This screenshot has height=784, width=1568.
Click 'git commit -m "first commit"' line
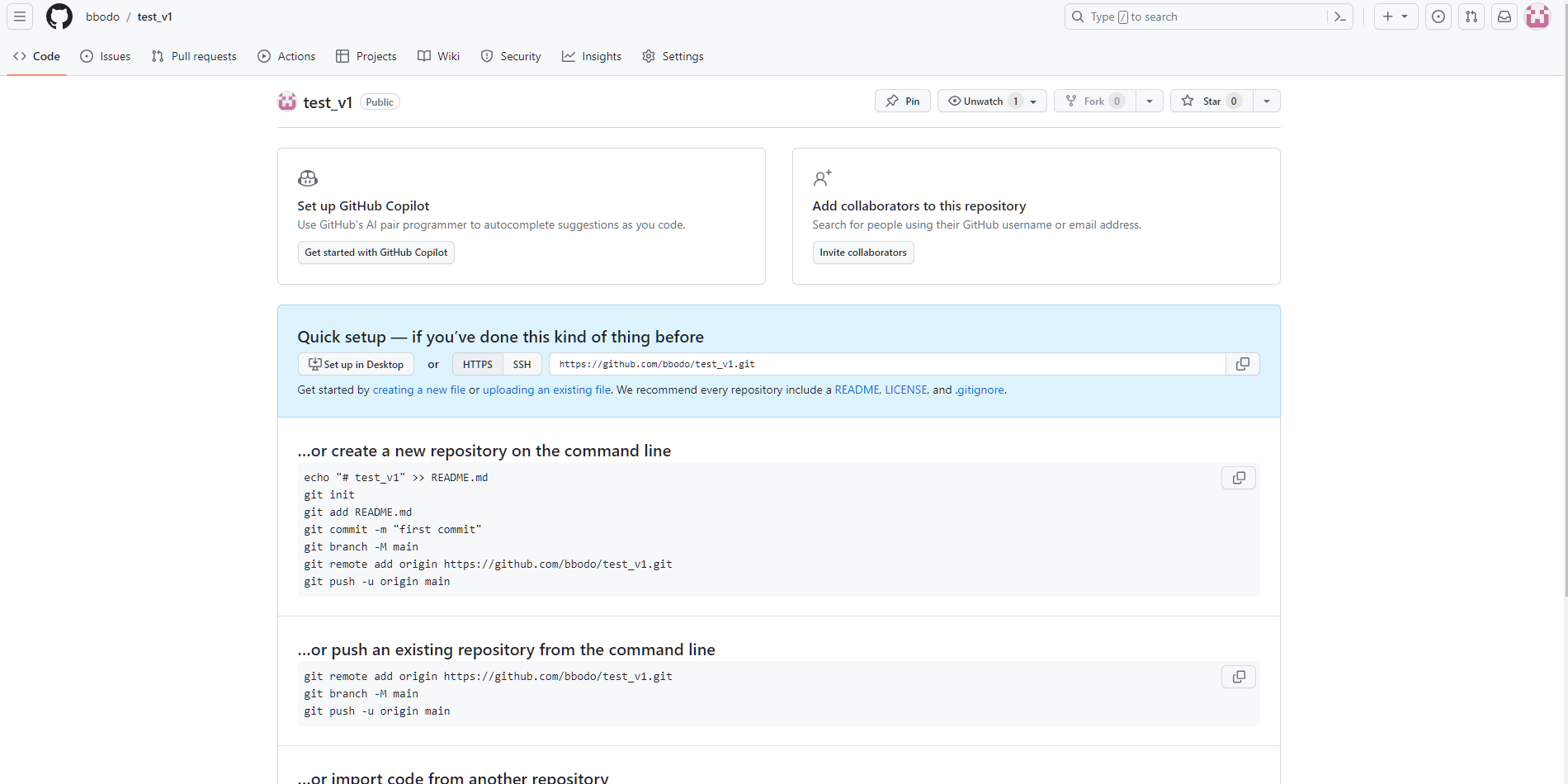pos(393,530)
